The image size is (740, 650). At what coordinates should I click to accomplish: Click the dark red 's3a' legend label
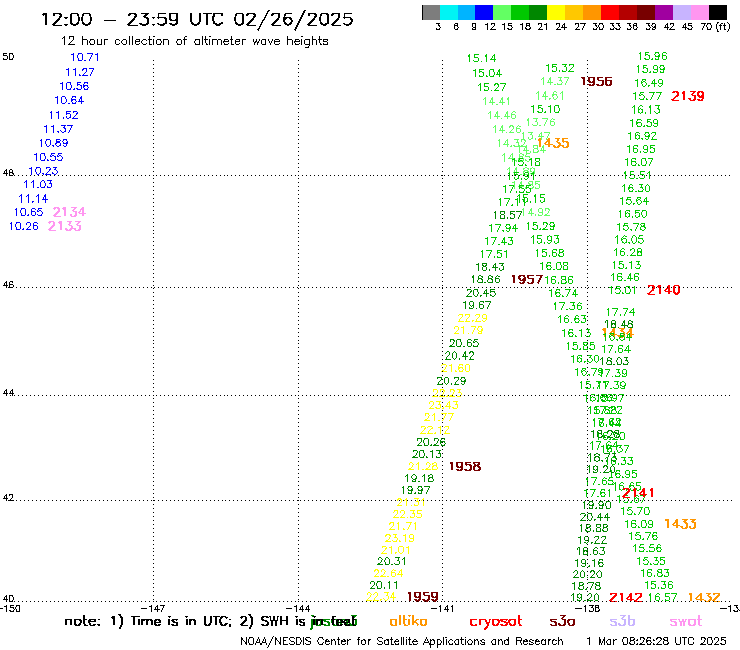coord(562,621)
